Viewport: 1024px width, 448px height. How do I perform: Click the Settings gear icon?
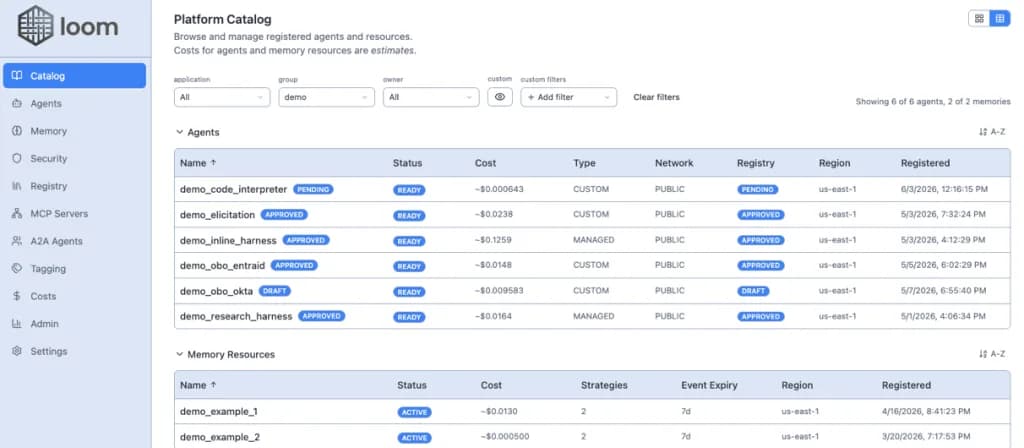tap(17, 351)
